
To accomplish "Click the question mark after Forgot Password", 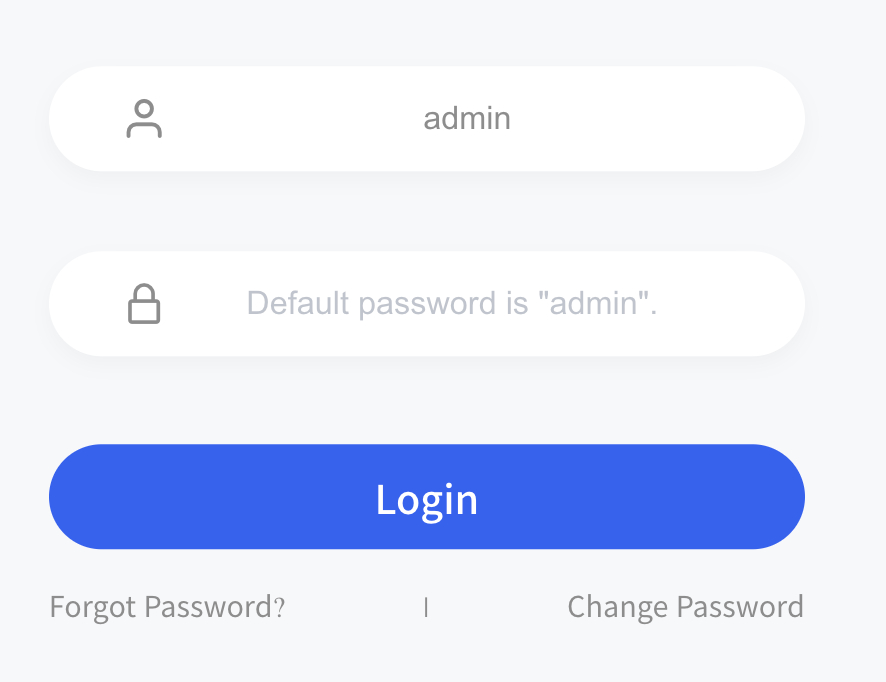I will click(x=279, y=608).
